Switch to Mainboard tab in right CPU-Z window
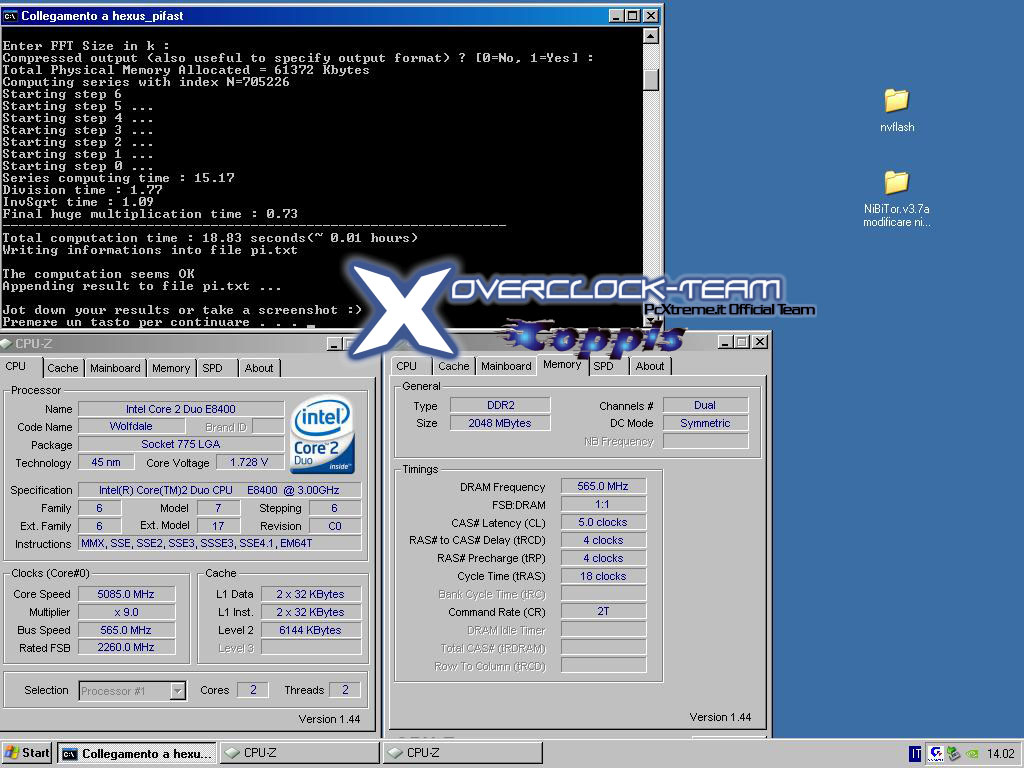1024x768 pixels. [506, 366]
